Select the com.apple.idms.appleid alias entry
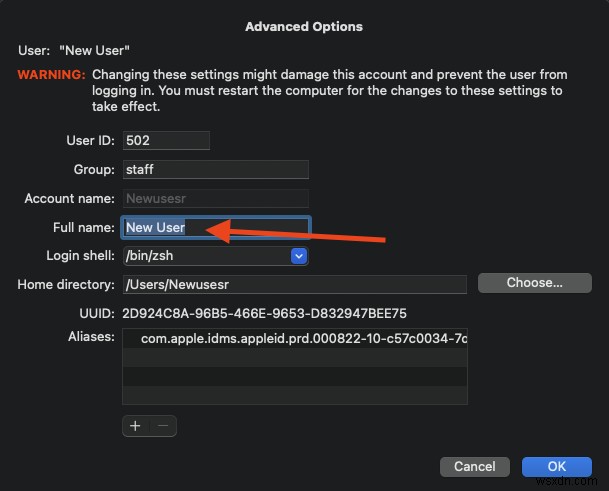 (300, 339)
